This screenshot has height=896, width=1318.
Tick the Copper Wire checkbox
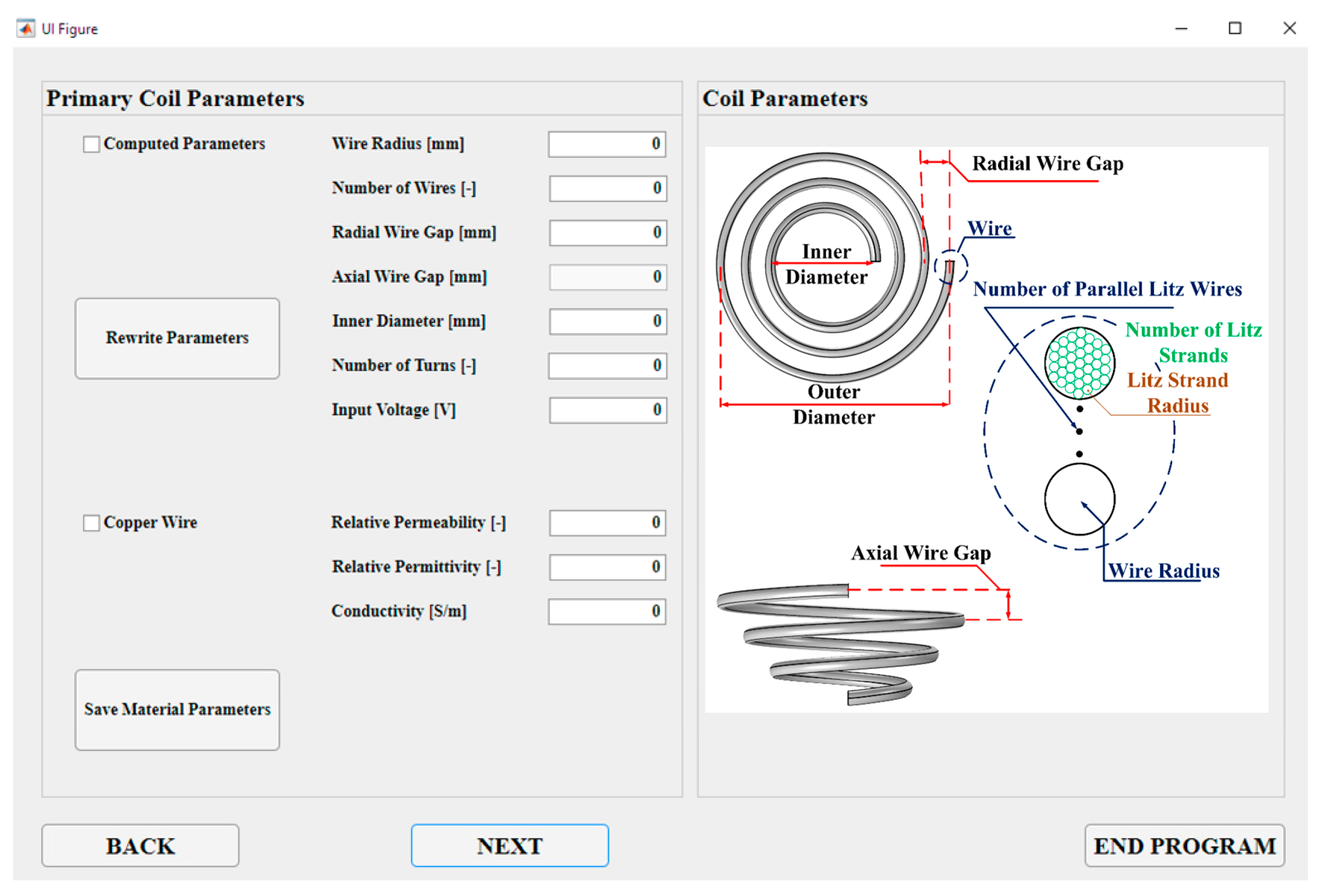click(91, 523)
